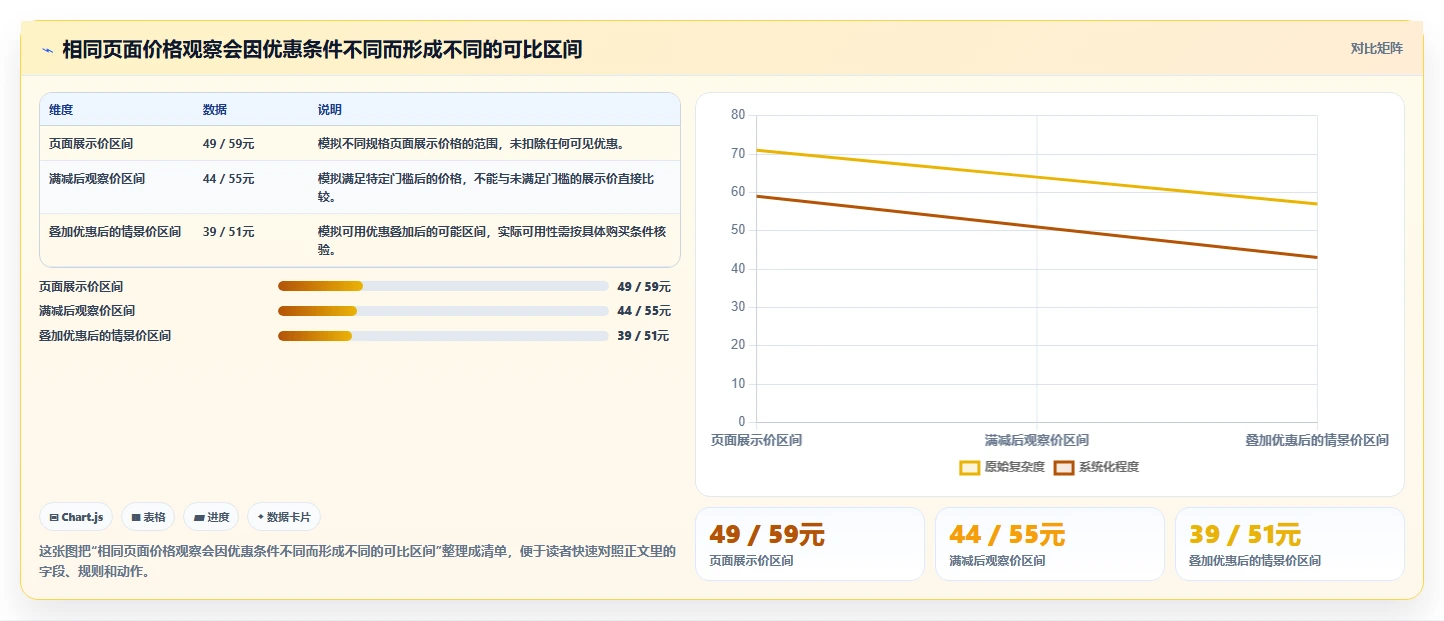Click description starting 模拟满足特定门槛后的价格

point(486,187)
